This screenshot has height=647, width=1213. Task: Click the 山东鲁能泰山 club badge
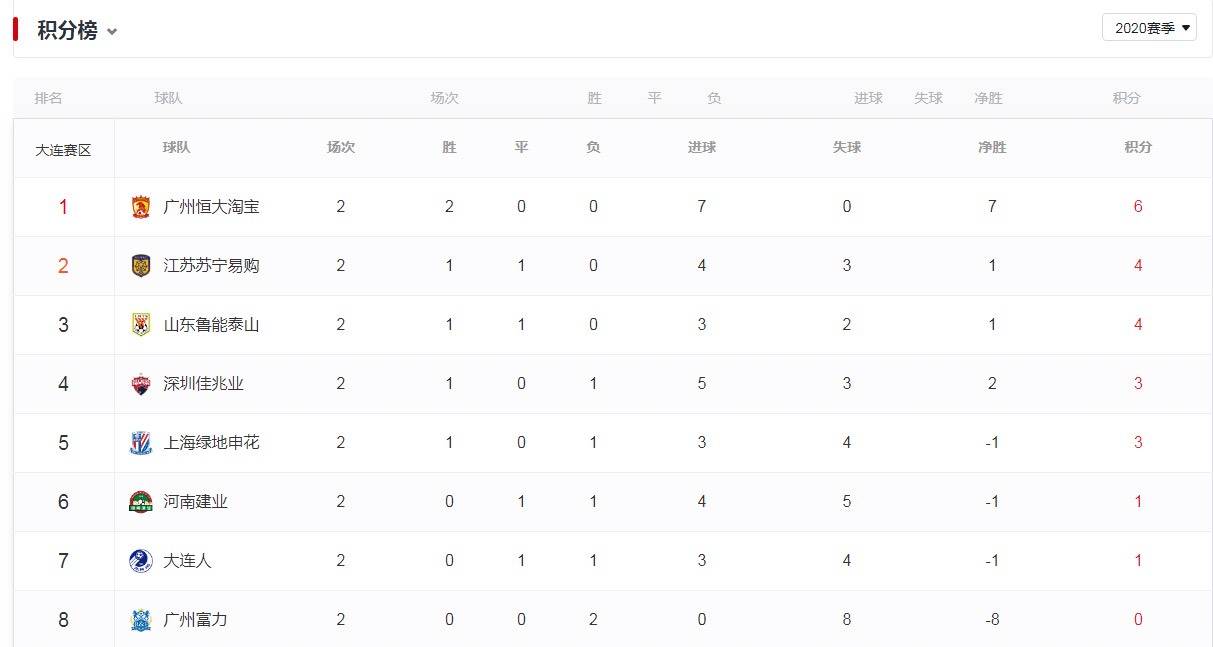click(138, 324)
